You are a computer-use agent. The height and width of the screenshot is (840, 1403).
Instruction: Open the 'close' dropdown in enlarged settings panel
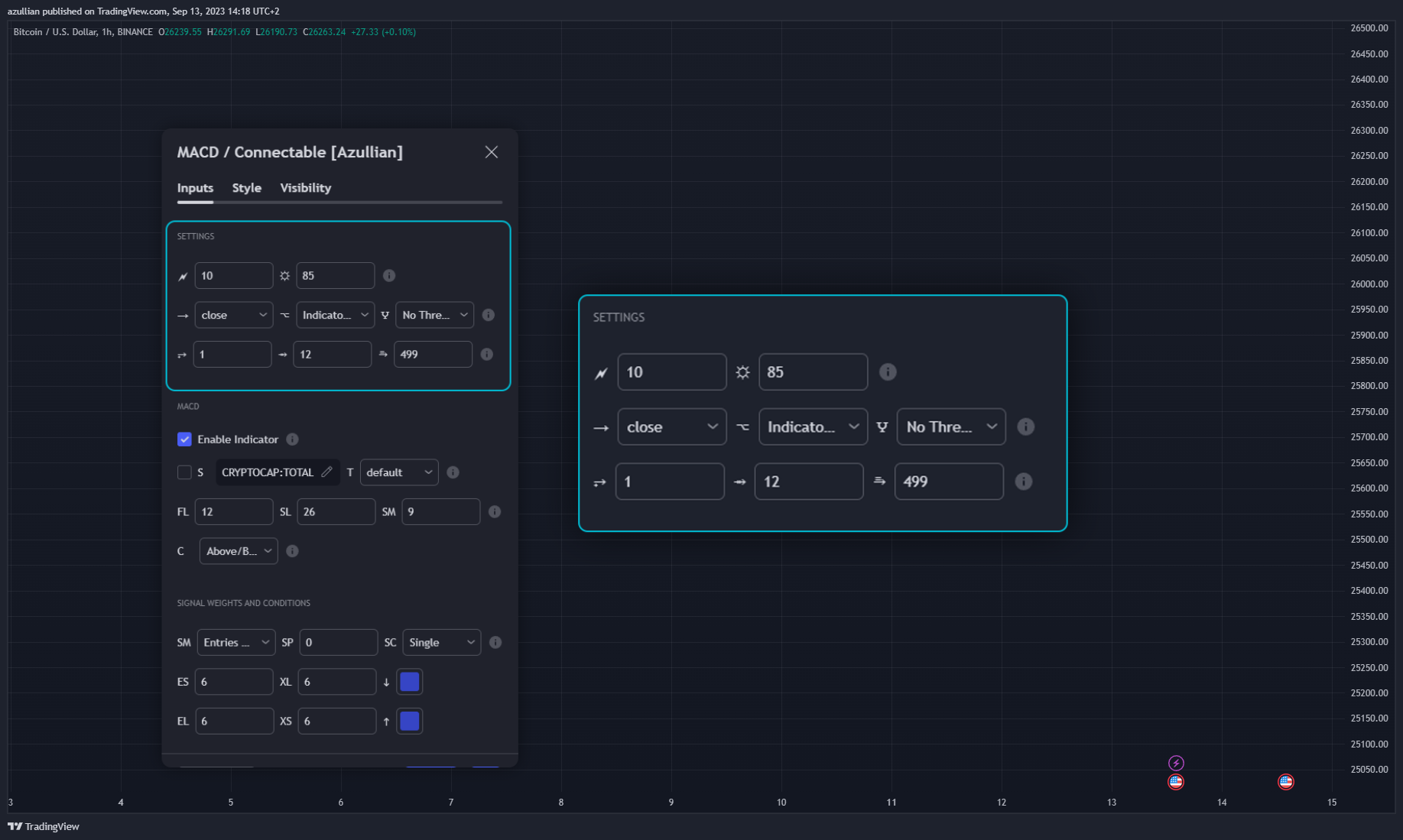pyautogui.click(x=672, y=427)
